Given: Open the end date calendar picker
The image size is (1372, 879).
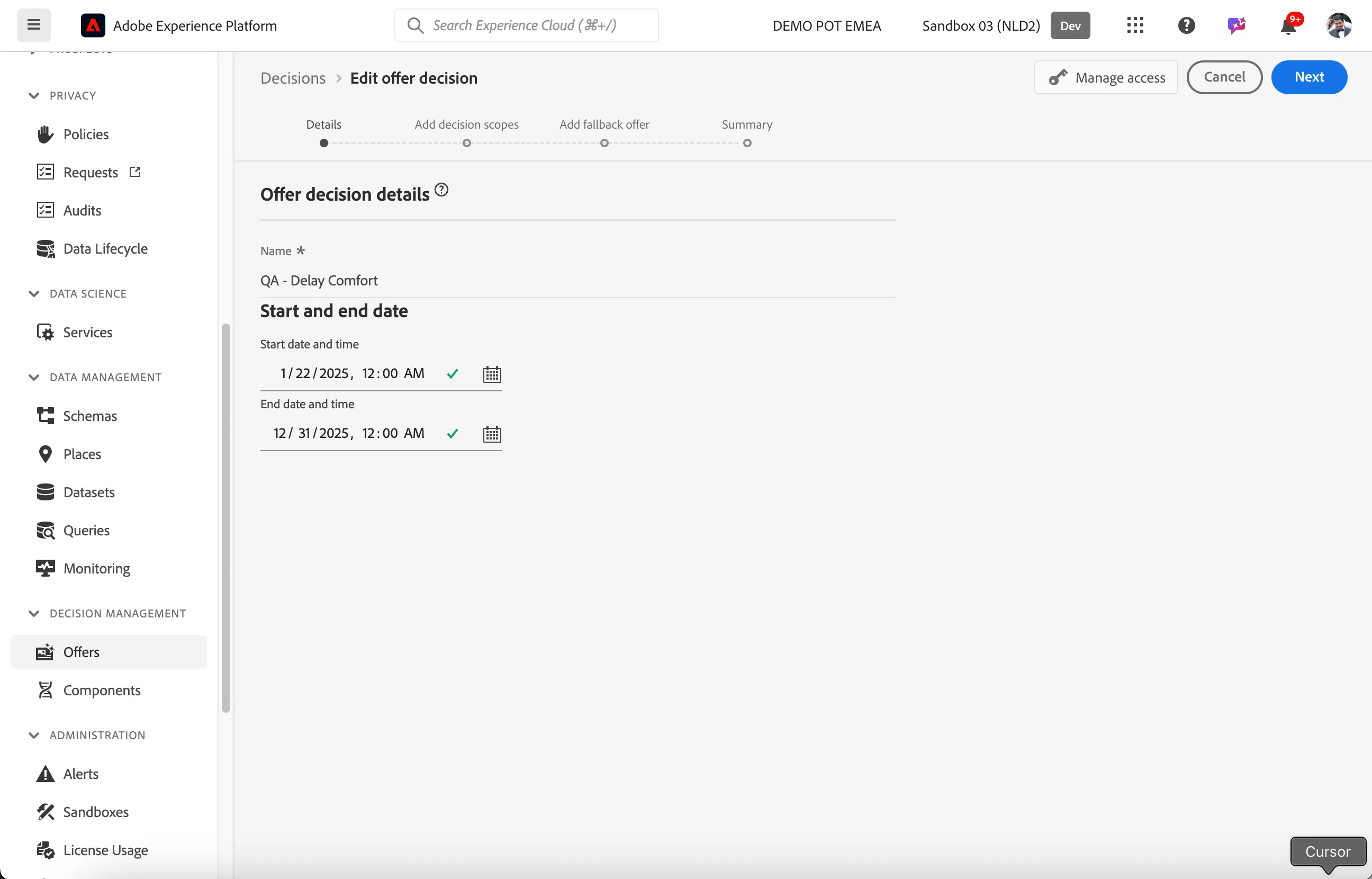Looking at the screenshot, I should point(492,434).
